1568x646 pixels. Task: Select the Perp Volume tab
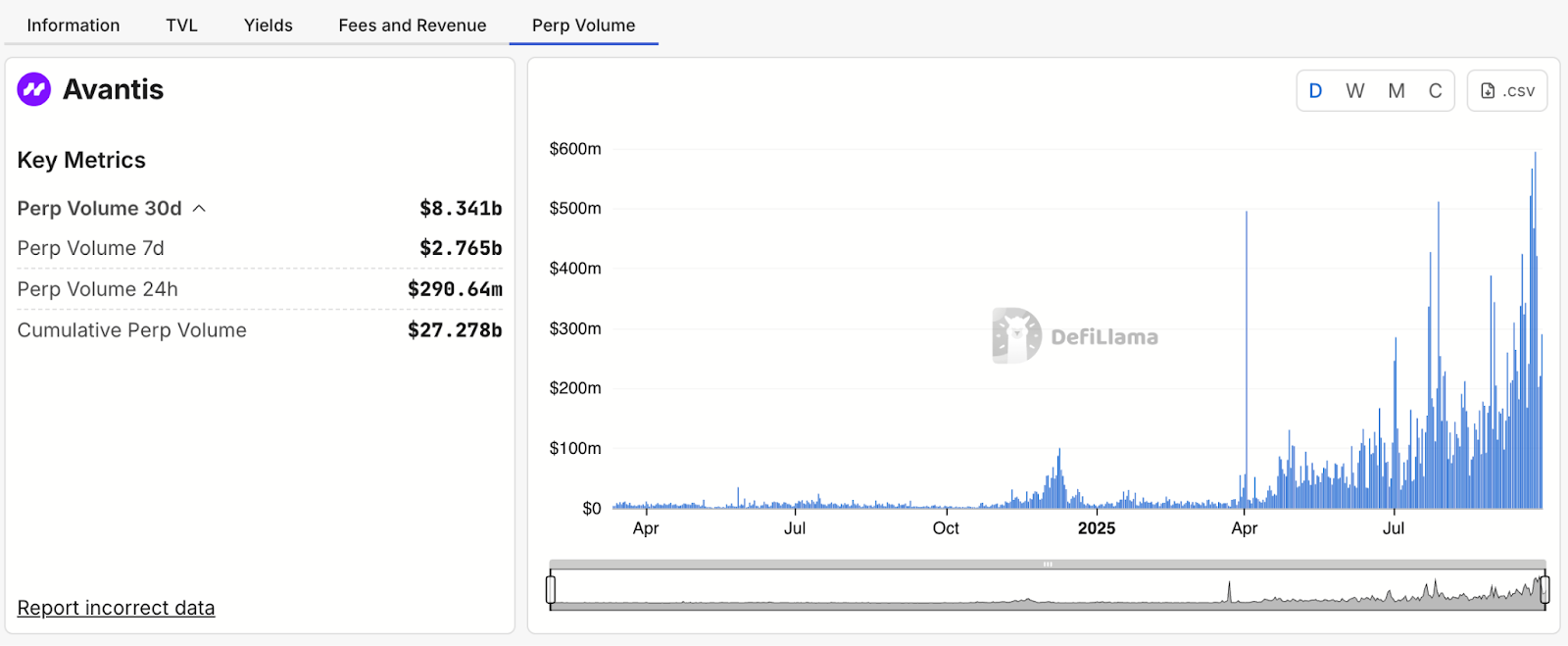click(583, 25)
